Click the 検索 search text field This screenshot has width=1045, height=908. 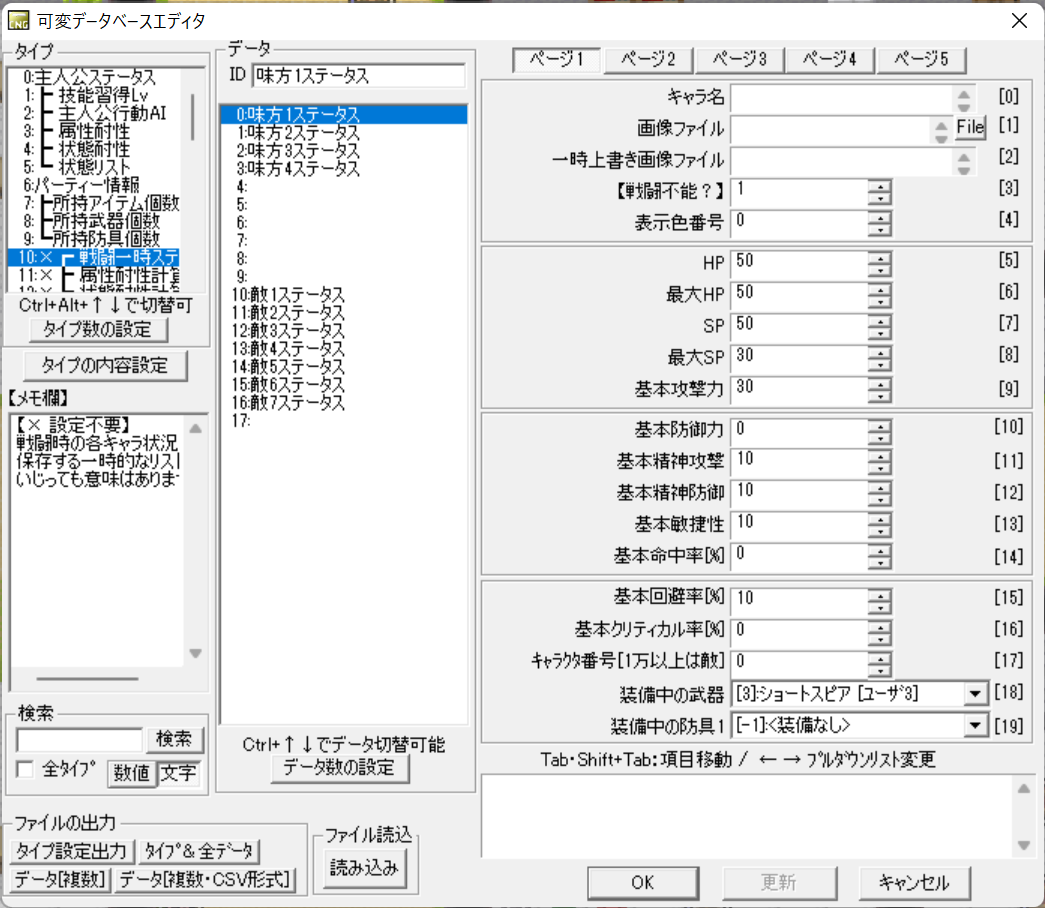[79, 739]
